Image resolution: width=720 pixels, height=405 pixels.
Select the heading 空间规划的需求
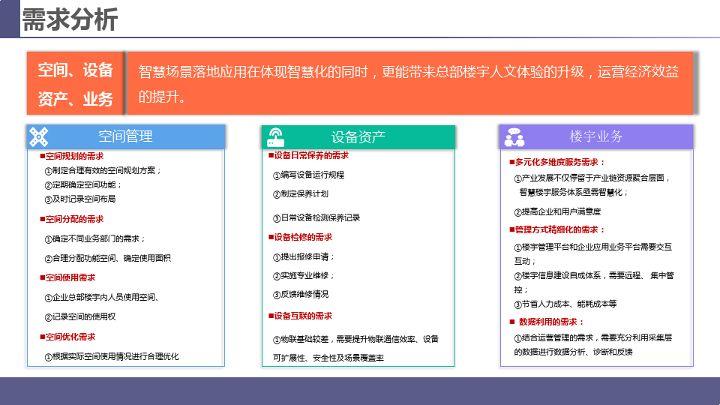click(x=72, y=156)
